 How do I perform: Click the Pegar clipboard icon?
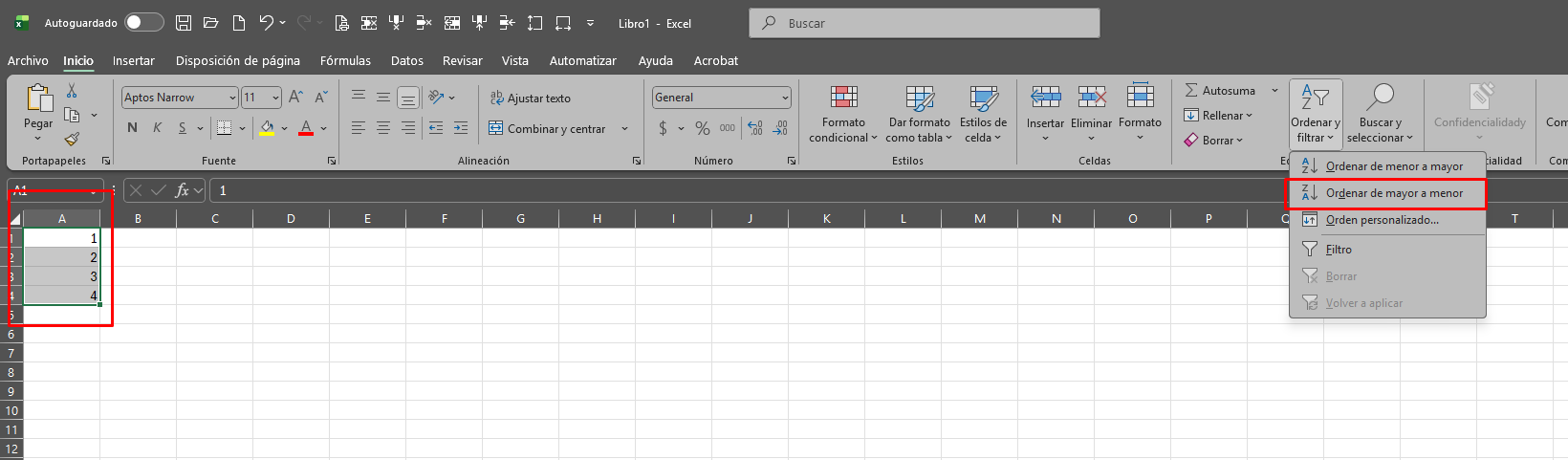pos(38,98)
